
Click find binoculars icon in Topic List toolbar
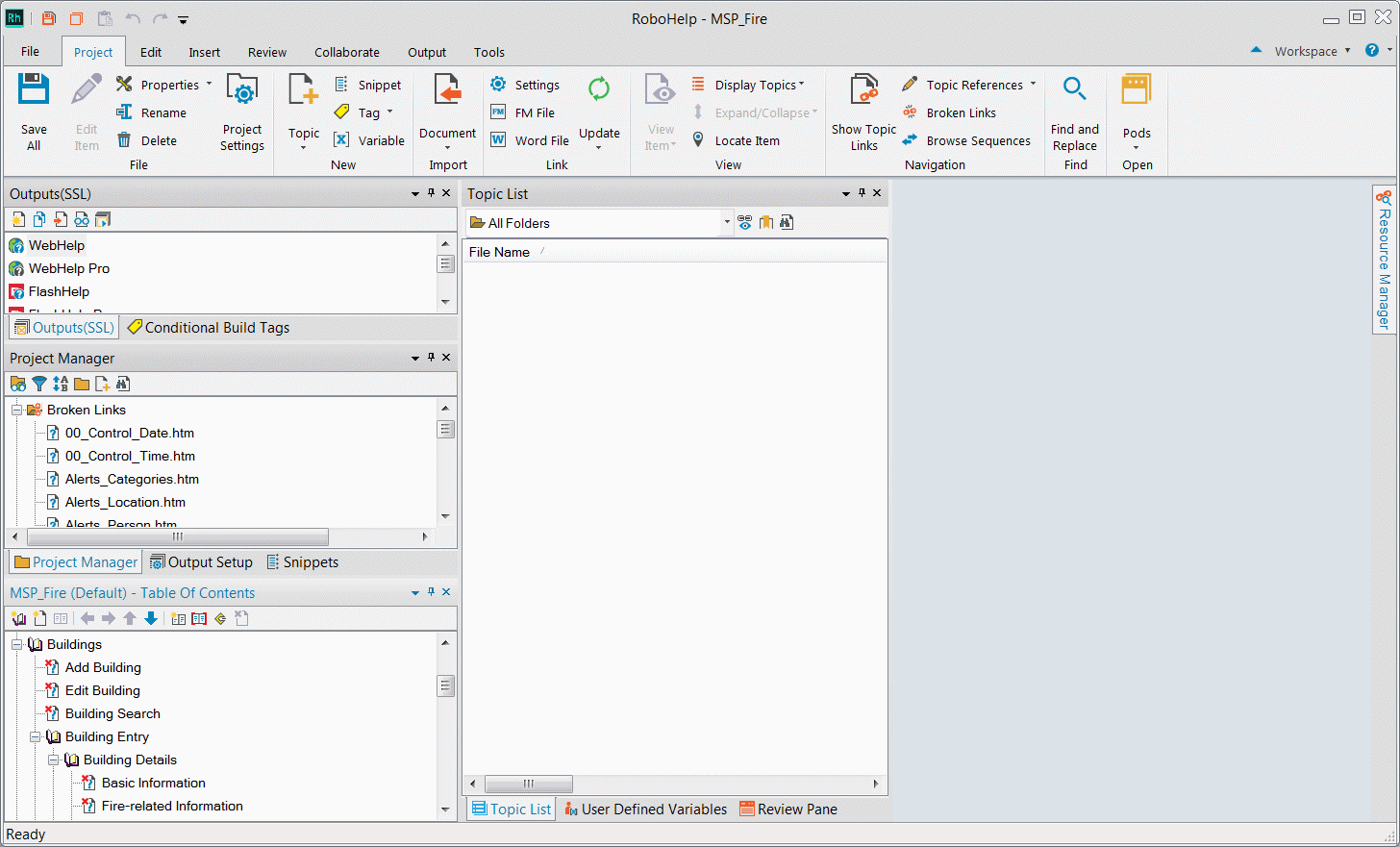(787, 222)
